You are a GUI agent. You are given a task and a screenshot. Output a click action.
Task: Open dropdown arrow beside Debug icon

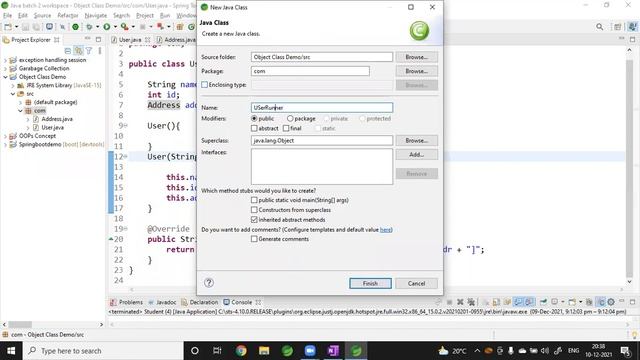pyautogui.click(x=97, y=27)
